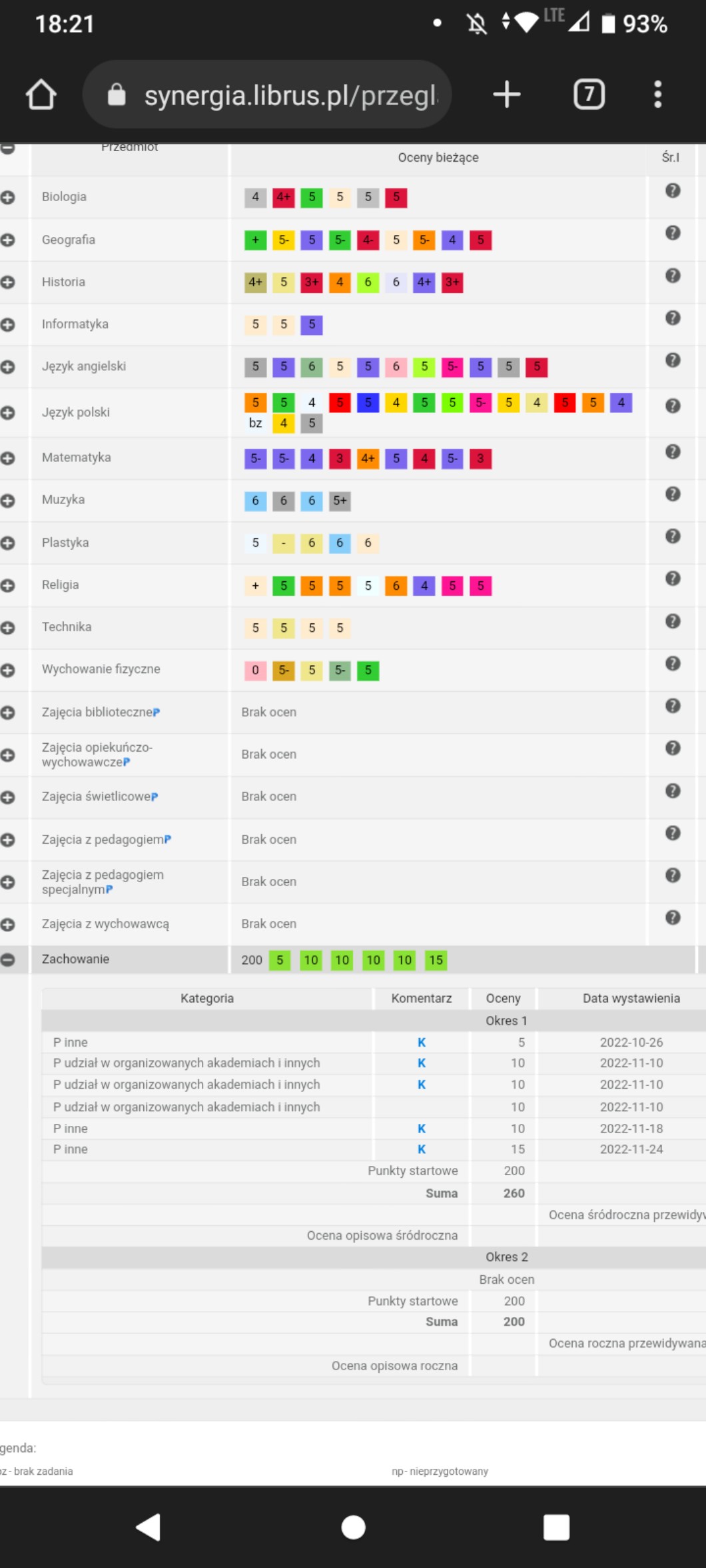Click the K comment link dated 2022-10-26
The height and width of the screenshot is (1568, 706).
[421, 1043]
